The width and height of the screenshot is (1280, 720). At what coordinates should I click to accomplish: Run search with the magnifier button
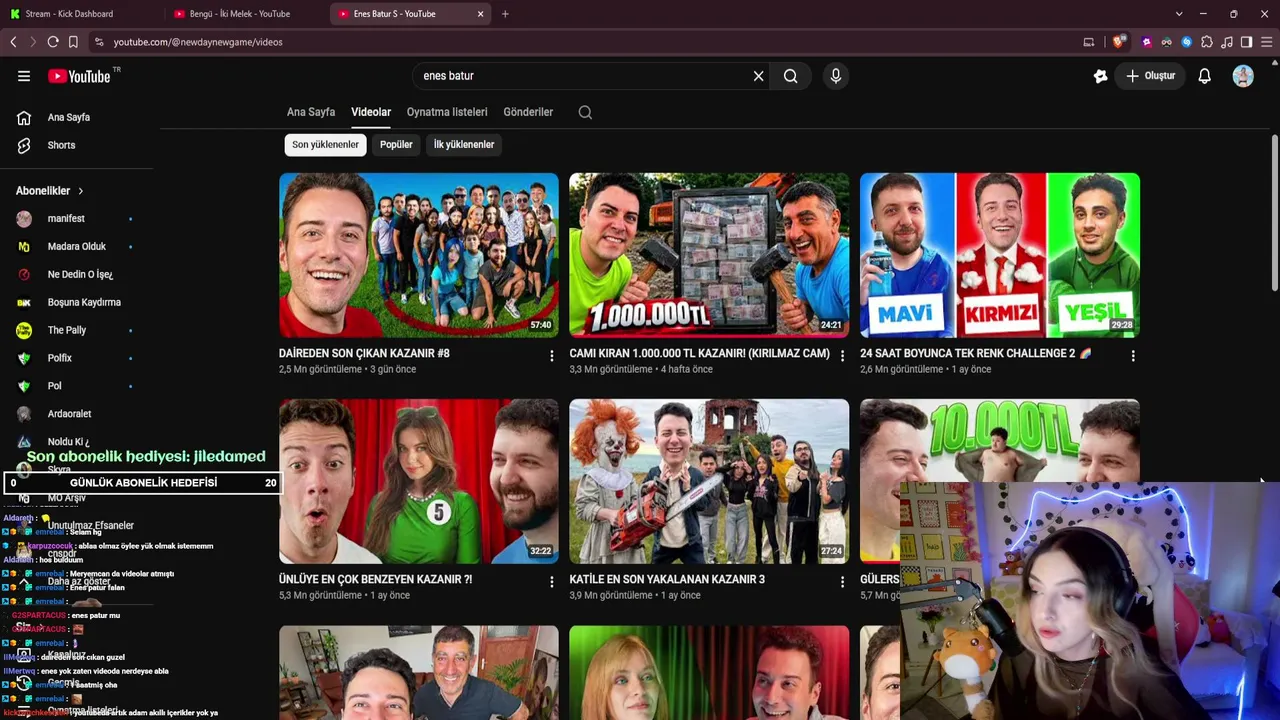(x=790, y=76)
